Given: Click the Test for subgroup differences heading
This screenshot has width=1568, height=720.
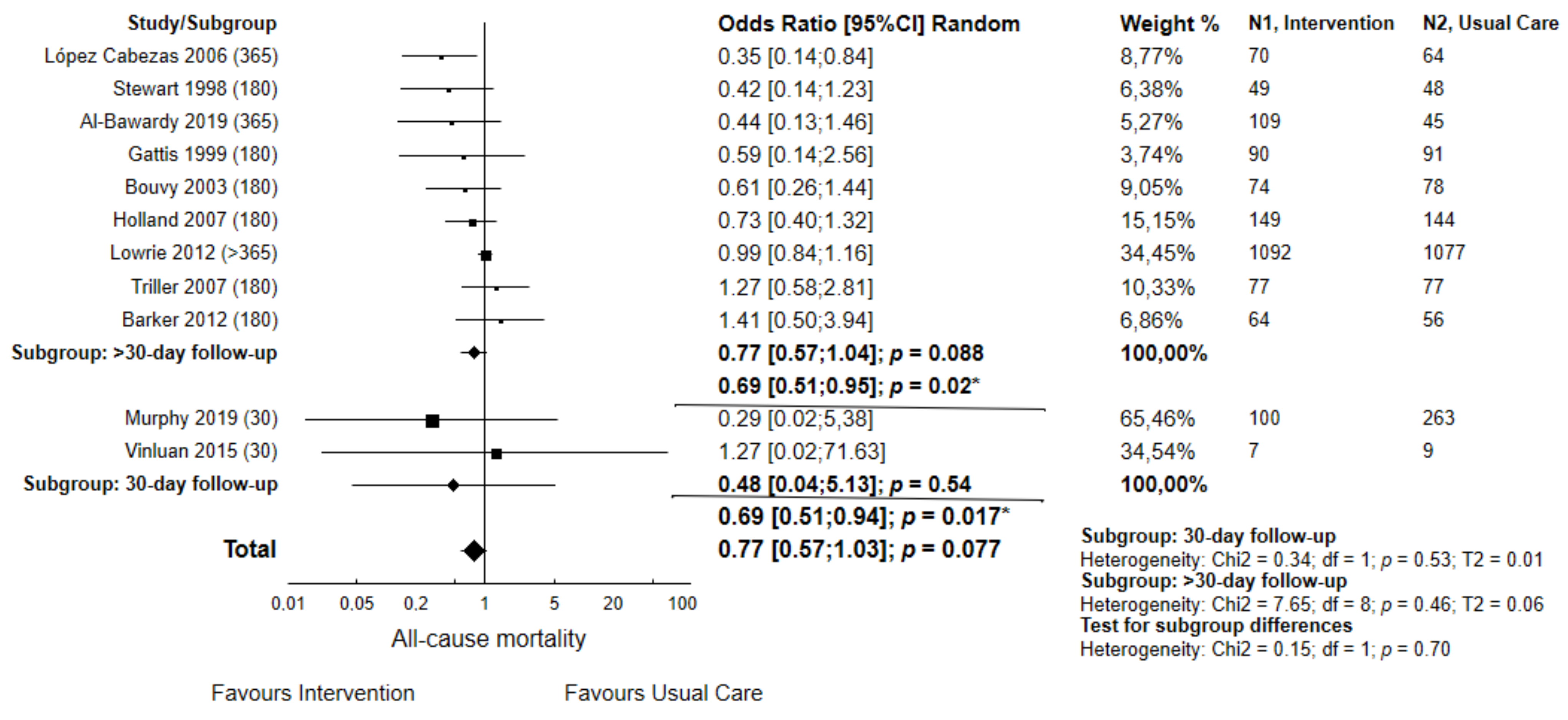Looking at the screenshot, I should (x=1216, y=626).
